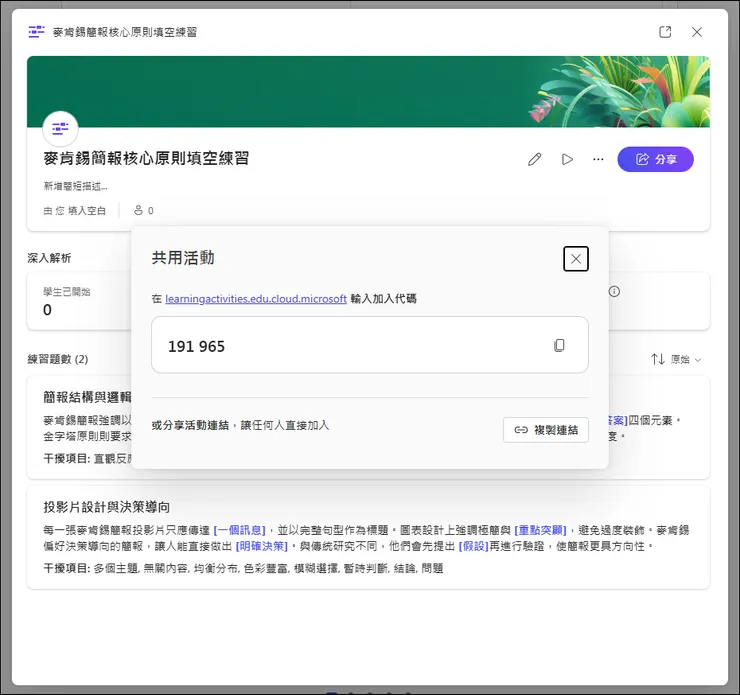This screenshot has width=740, height=695.
Task: Click the 複製連結 copy link button
Action: point(546,430)
